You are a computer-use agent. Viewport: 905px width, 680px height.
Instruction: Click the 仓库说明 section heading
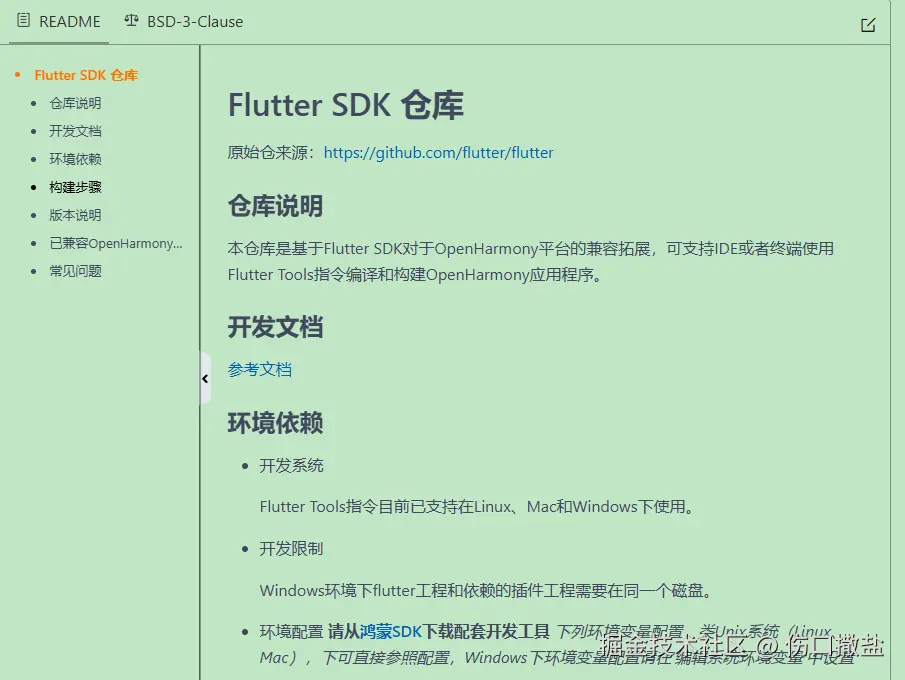(275, 206)
